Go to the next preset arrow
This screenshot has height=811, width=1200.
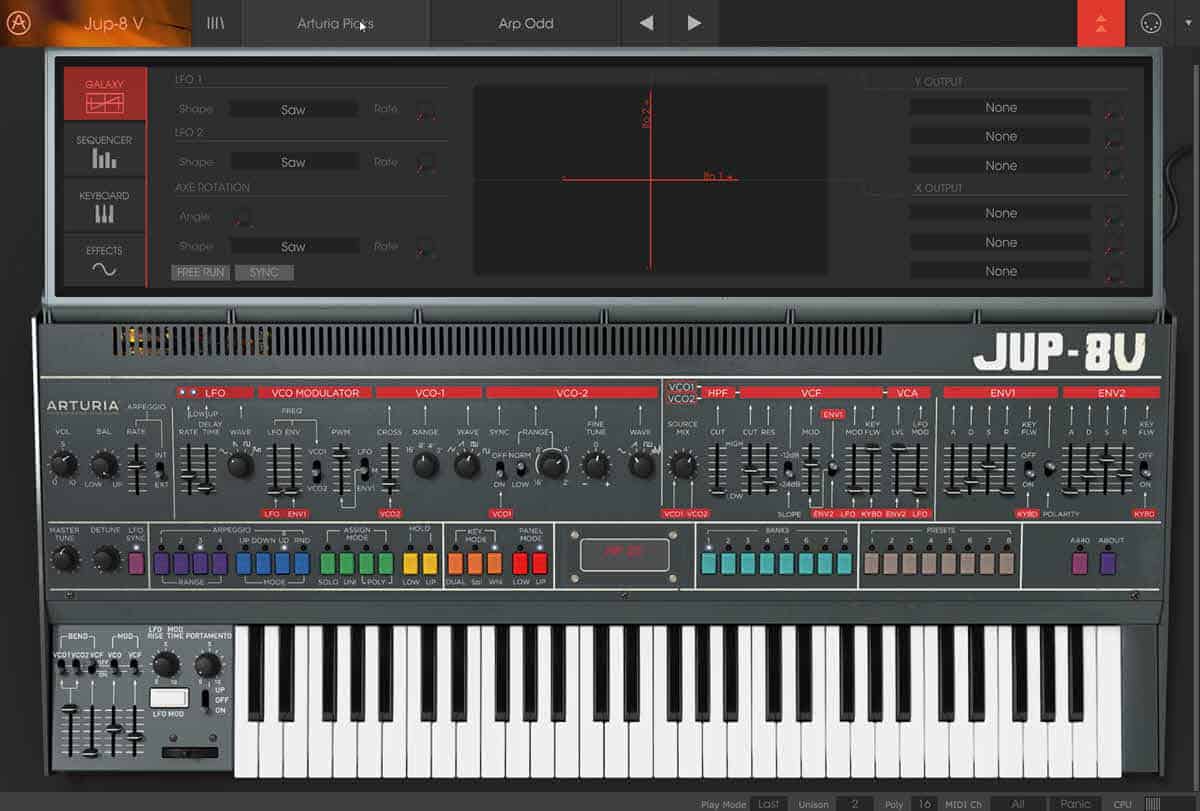(694, 23)
